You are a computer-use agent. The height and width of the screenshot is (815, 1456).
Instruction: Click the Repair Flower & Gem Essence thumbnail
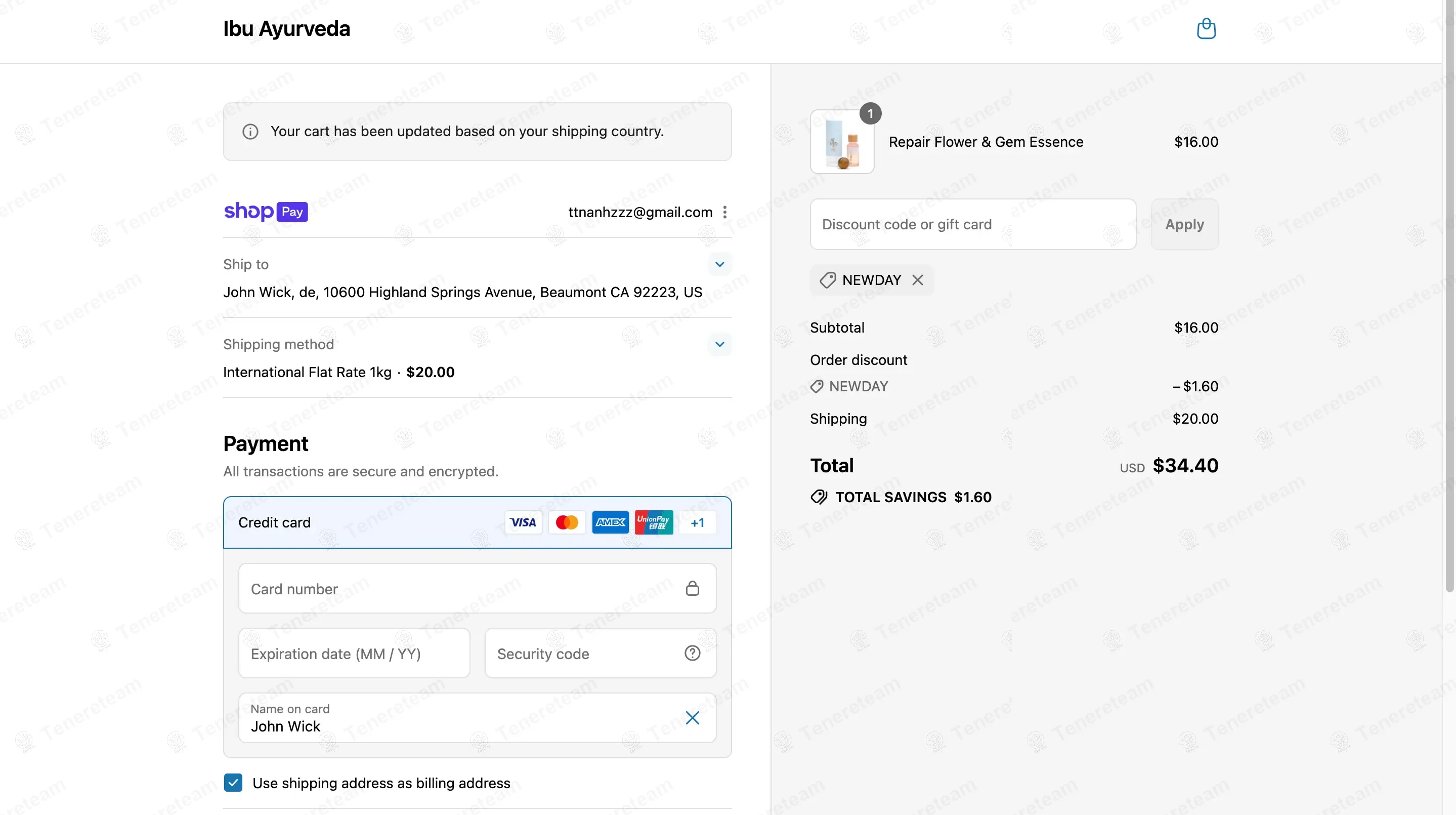[x=842, y=141]
